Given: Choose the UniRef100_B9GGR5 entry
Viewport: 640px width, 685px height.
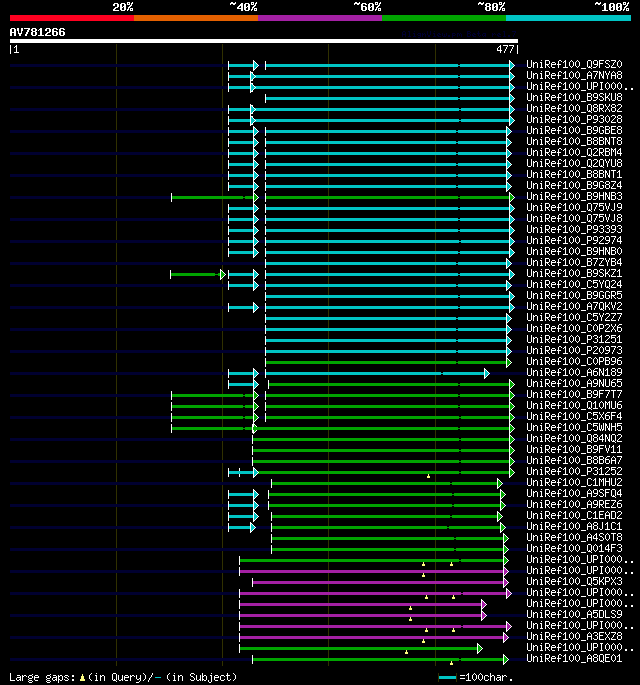Looking at the screenshot, I should pos(574,295).
